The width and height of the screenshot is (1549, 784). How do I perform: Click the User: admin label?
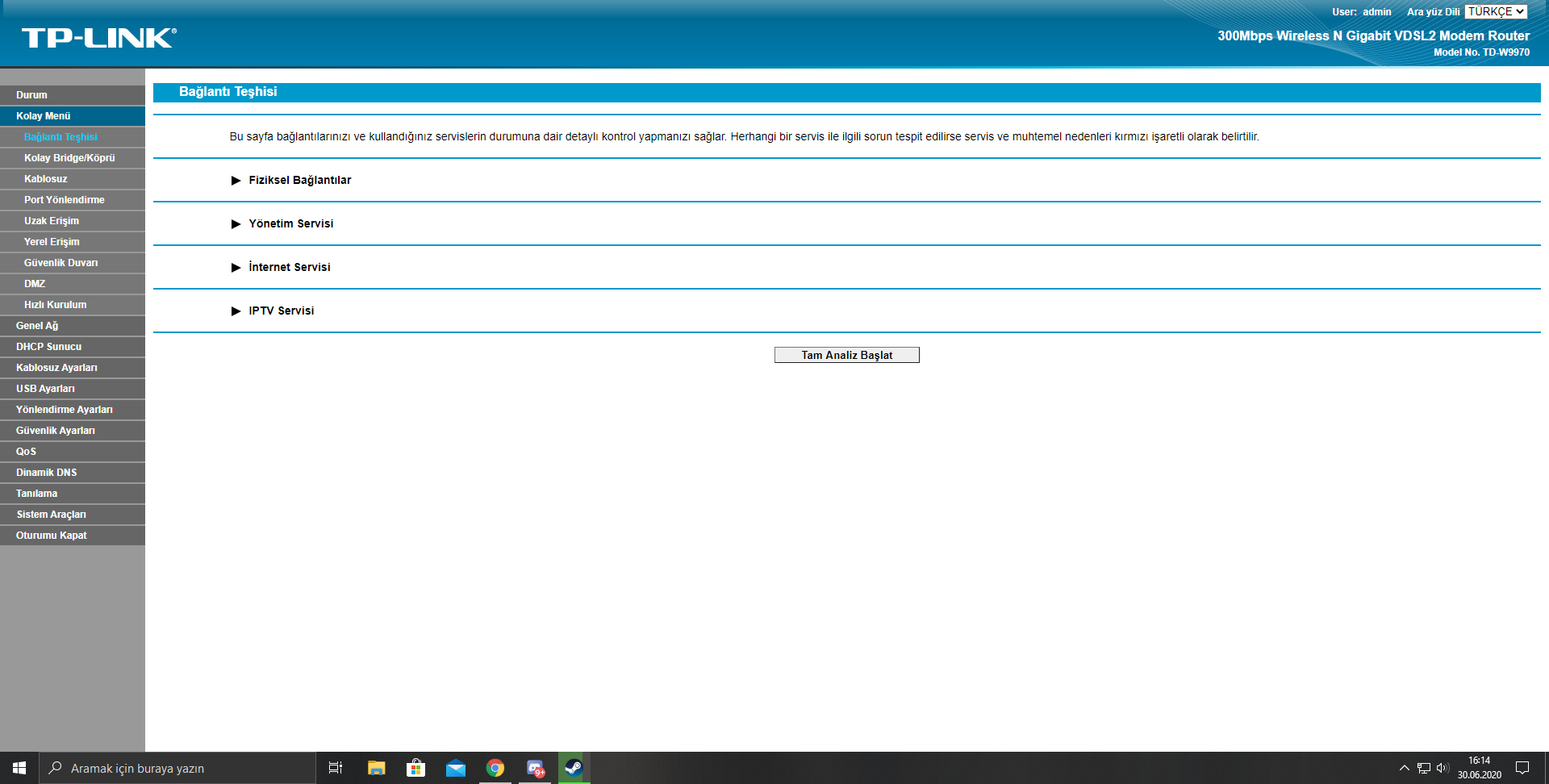pos(1362,12)
